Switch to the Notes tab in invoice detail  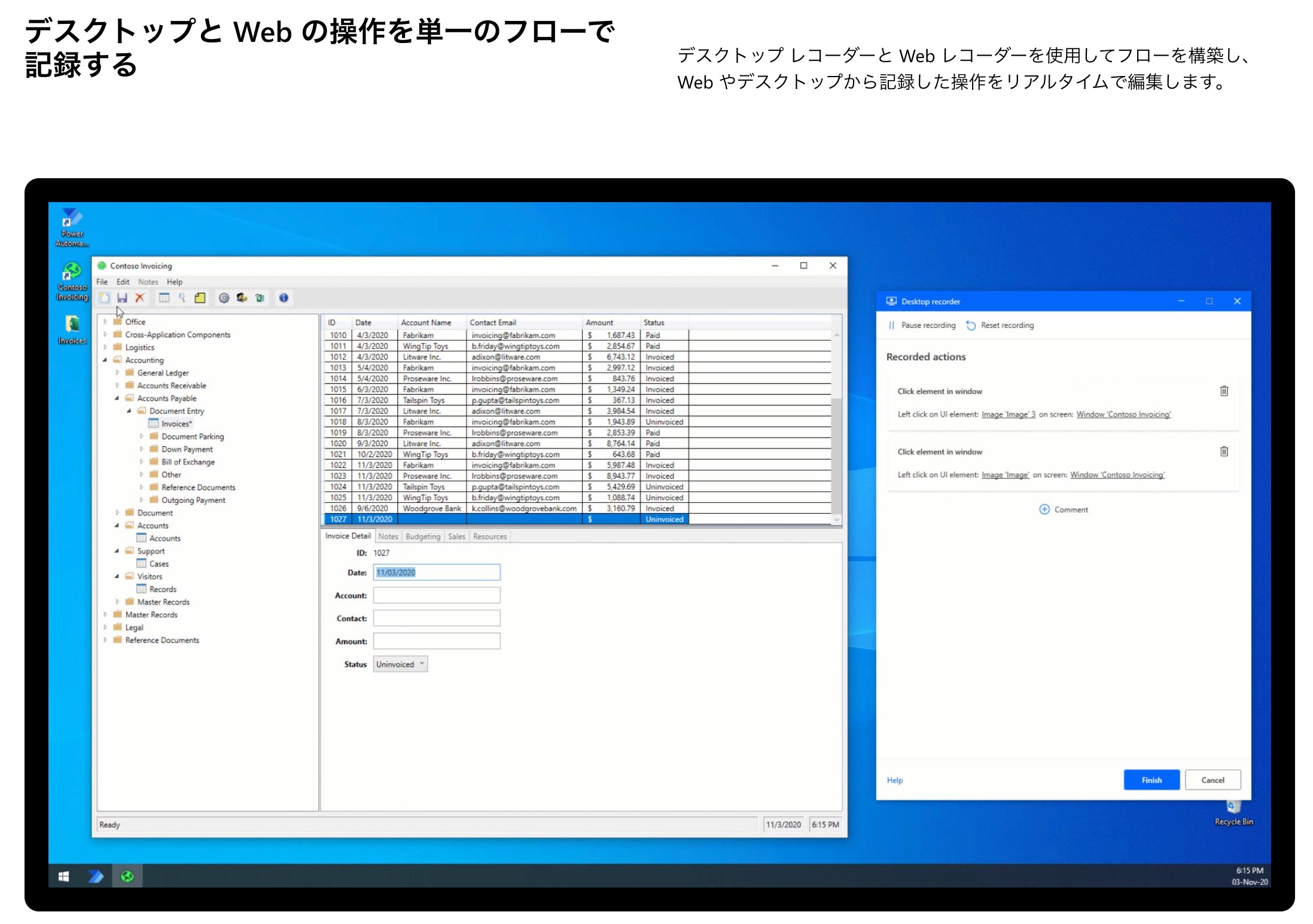[388, 536]
